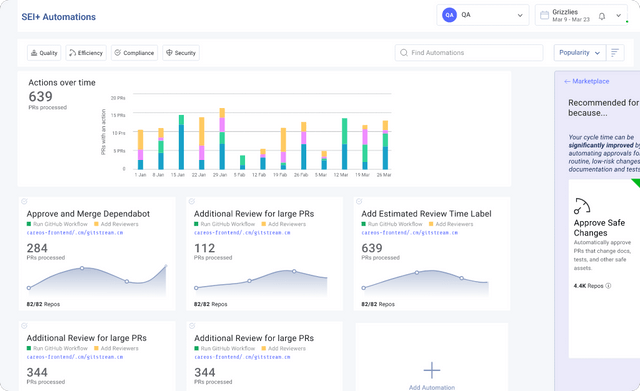Click the QA avatar badge

[449, 15]
